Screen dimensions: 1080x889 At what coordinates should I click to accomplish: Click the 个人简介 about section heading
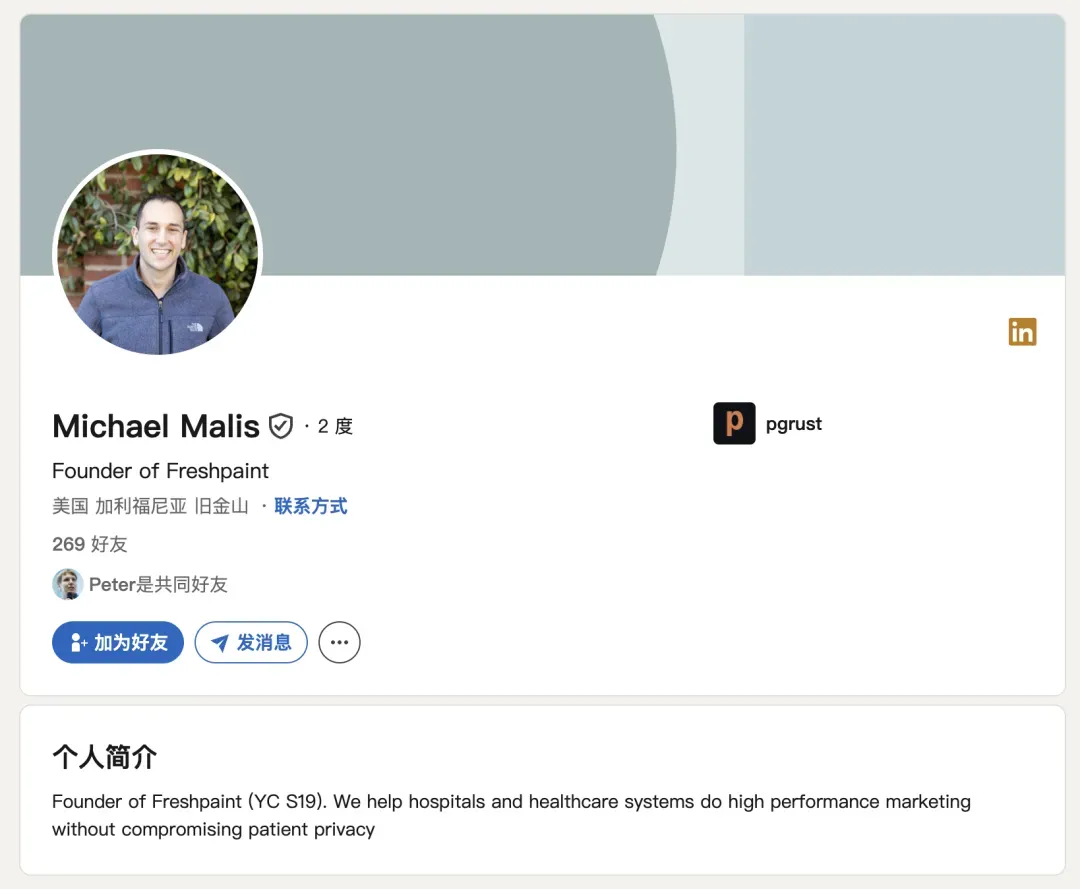(x=105, y=757)
